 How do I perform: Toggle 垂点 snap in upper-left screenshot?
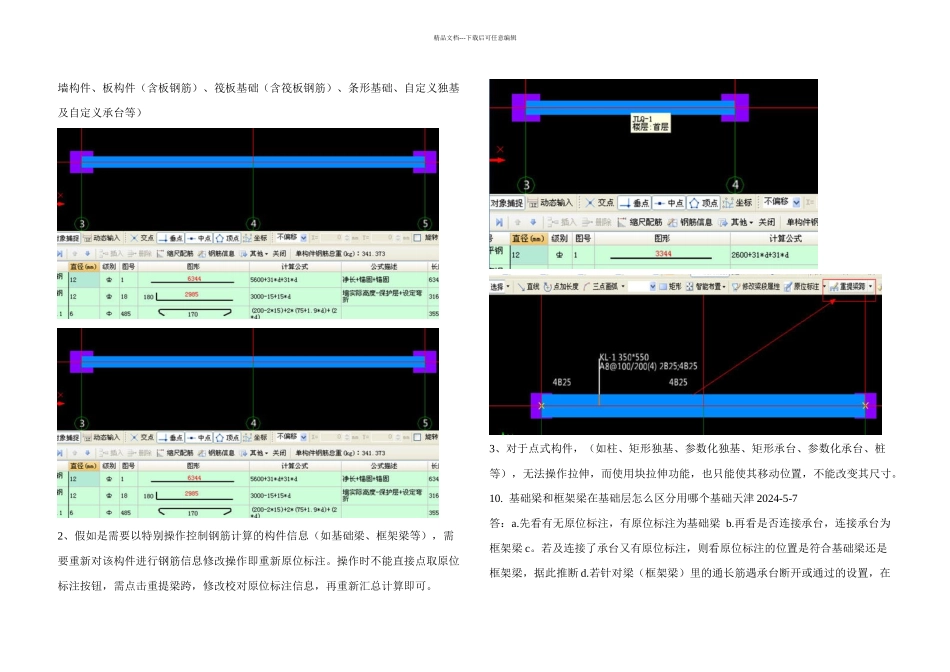(x=170, y=238)
